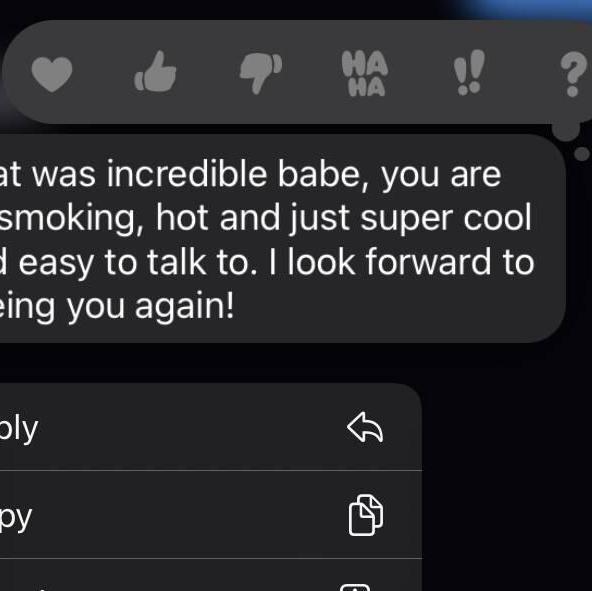Select the Copy entry in the menu
Screen dimensions: 592x591
point(211,514)
